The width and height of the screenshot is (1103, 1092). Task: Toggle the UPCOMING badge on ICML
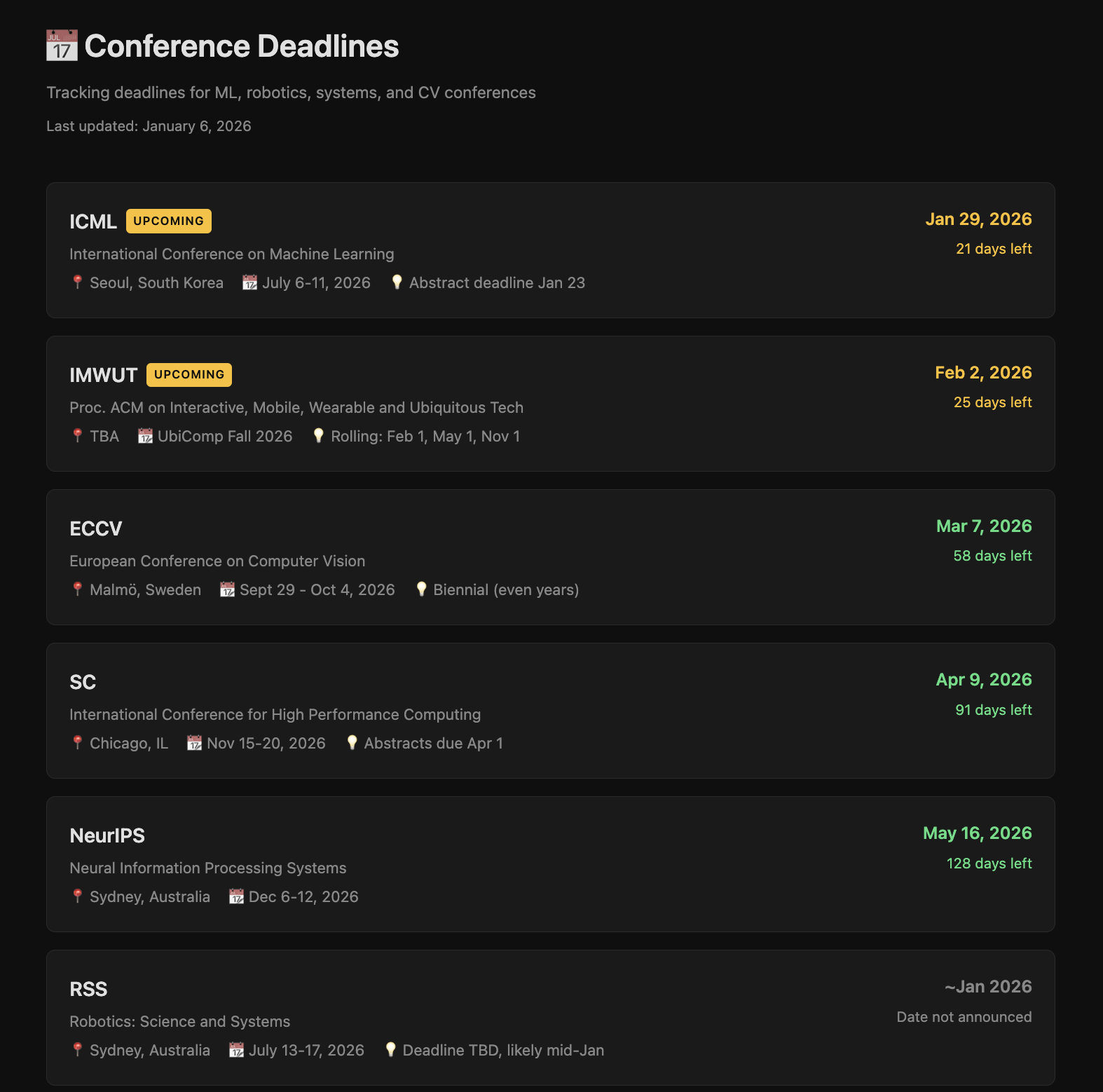click(x=168, y=221)
